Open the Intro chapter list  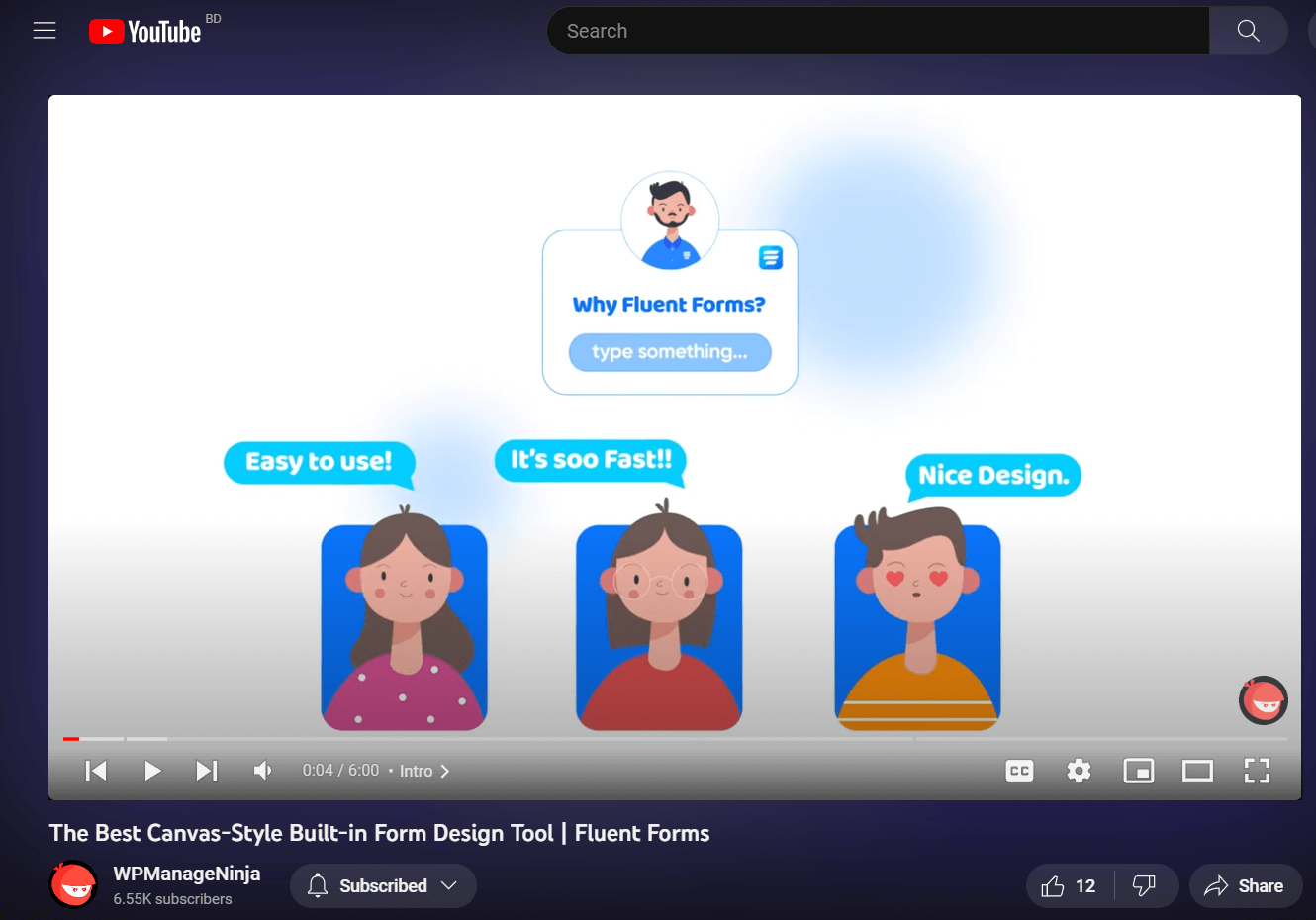tap(424, 771)
